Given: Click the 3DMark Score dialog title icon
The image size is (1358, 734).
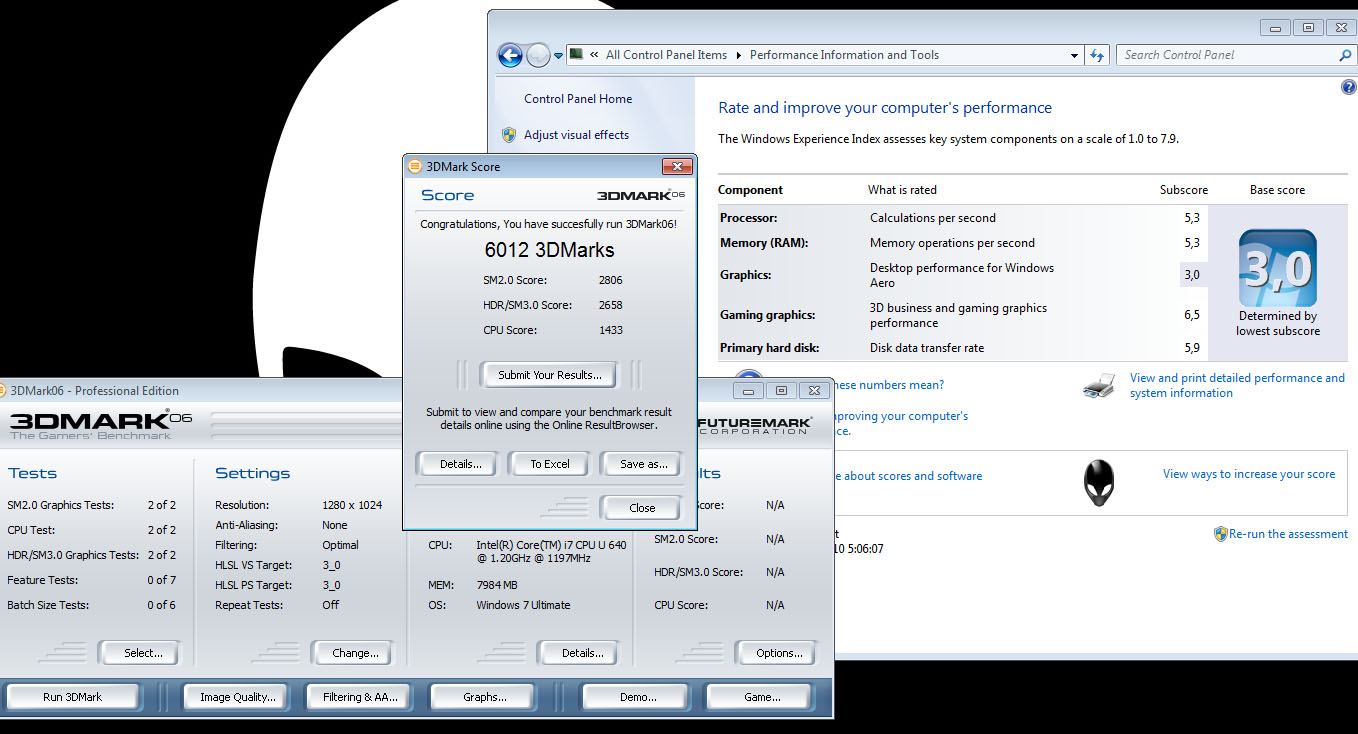Looking at the screenshot, I should [x=415, y=167].
